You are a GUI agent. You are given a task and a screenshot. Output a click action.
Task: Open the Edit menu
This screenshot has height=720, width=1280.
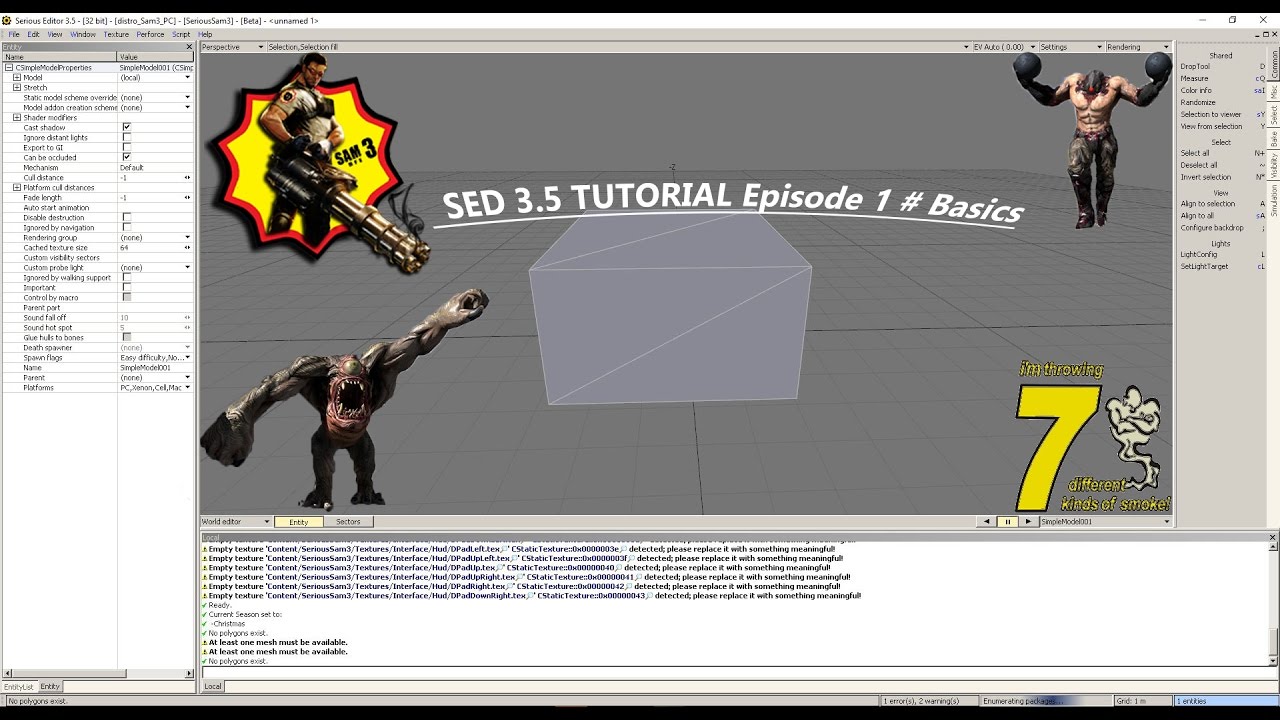(33, 34)
